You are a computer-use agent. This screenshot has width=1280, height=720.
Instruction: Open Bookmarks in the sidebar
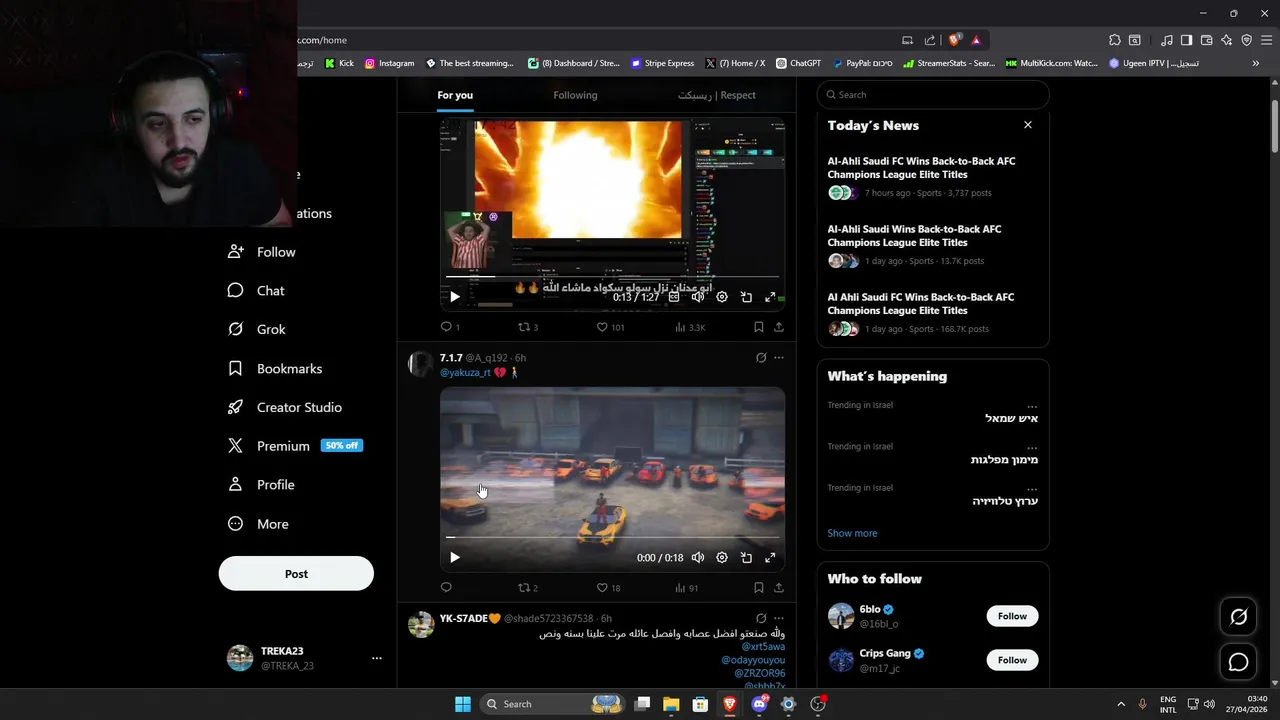[275, 368]
